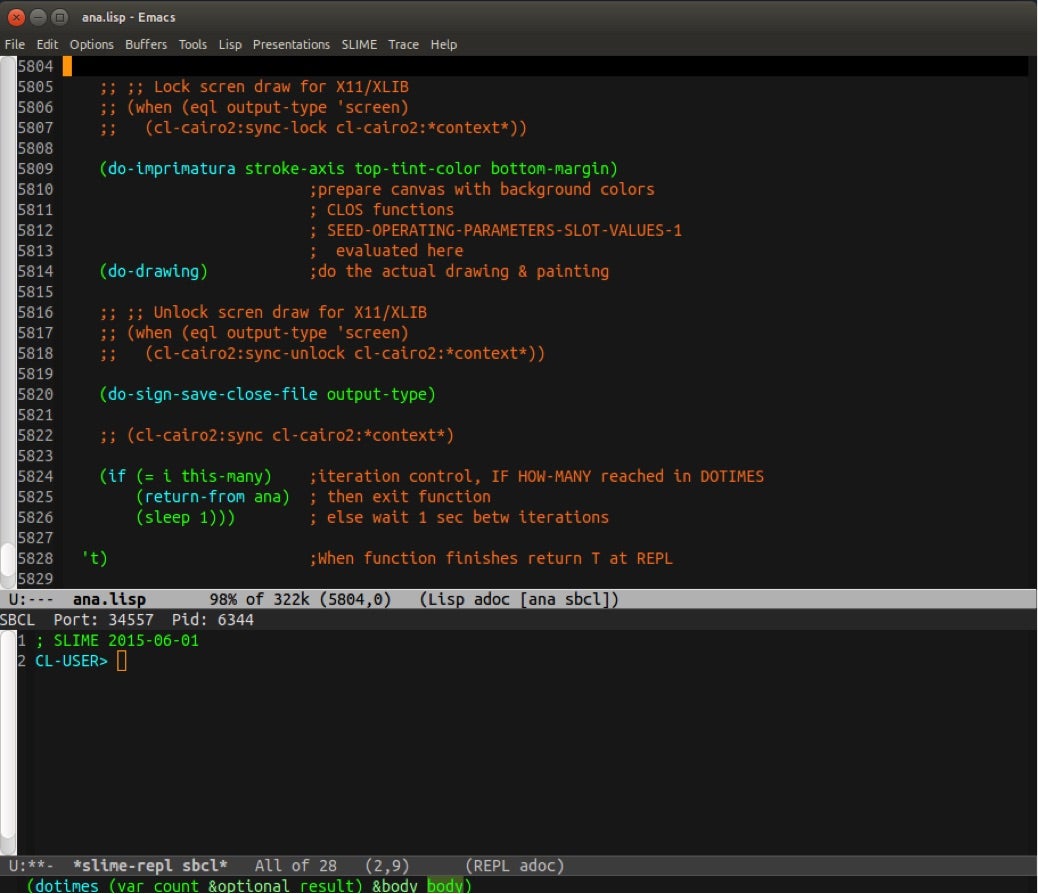This screenshot has height=894, width=1038.
Task: Click ';When function finishes return T at REPL' comment
Action: [491, 558]
